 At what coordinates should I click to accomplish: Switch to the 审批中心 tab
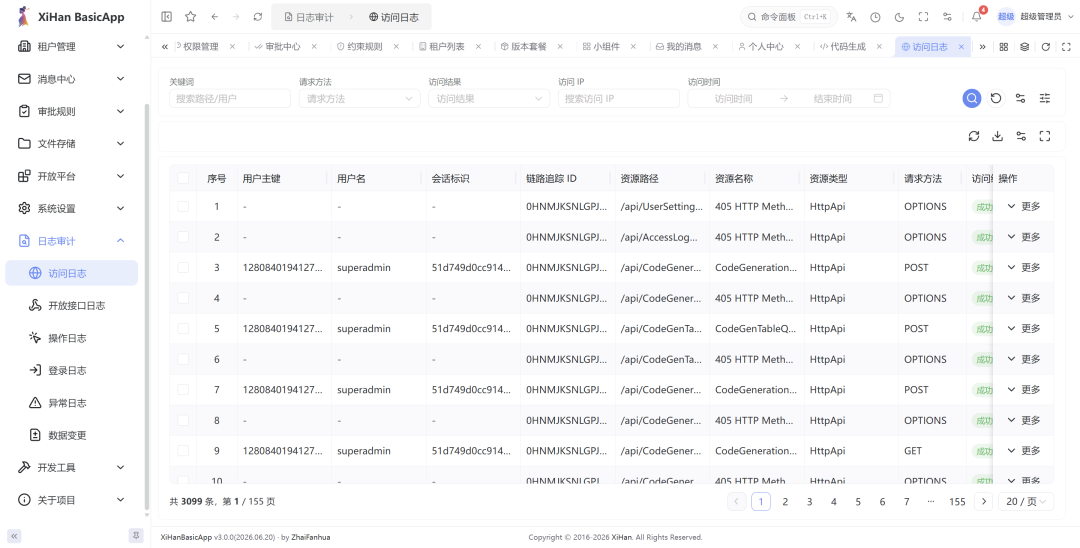282,47
